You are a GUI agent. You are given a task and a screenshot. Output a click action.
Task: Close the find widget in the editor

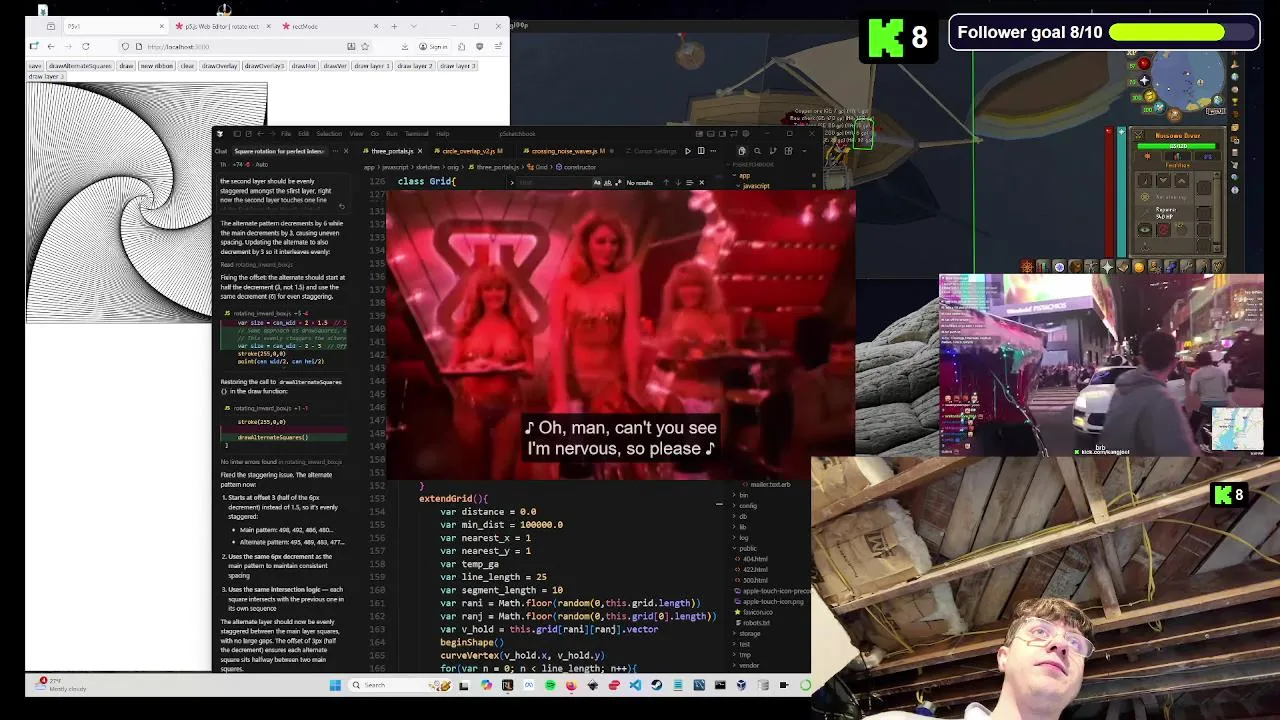point(701,182)
